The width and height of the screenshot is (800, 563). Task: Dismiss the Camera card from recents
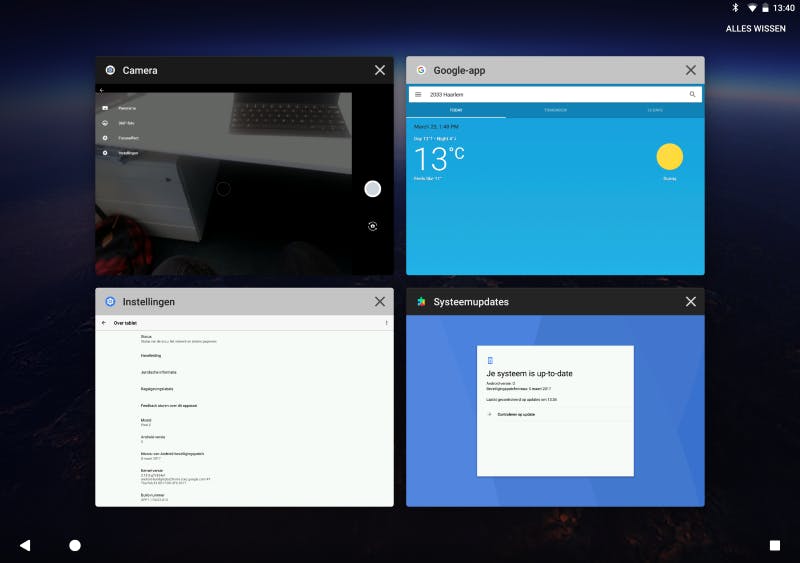(380, 70)
